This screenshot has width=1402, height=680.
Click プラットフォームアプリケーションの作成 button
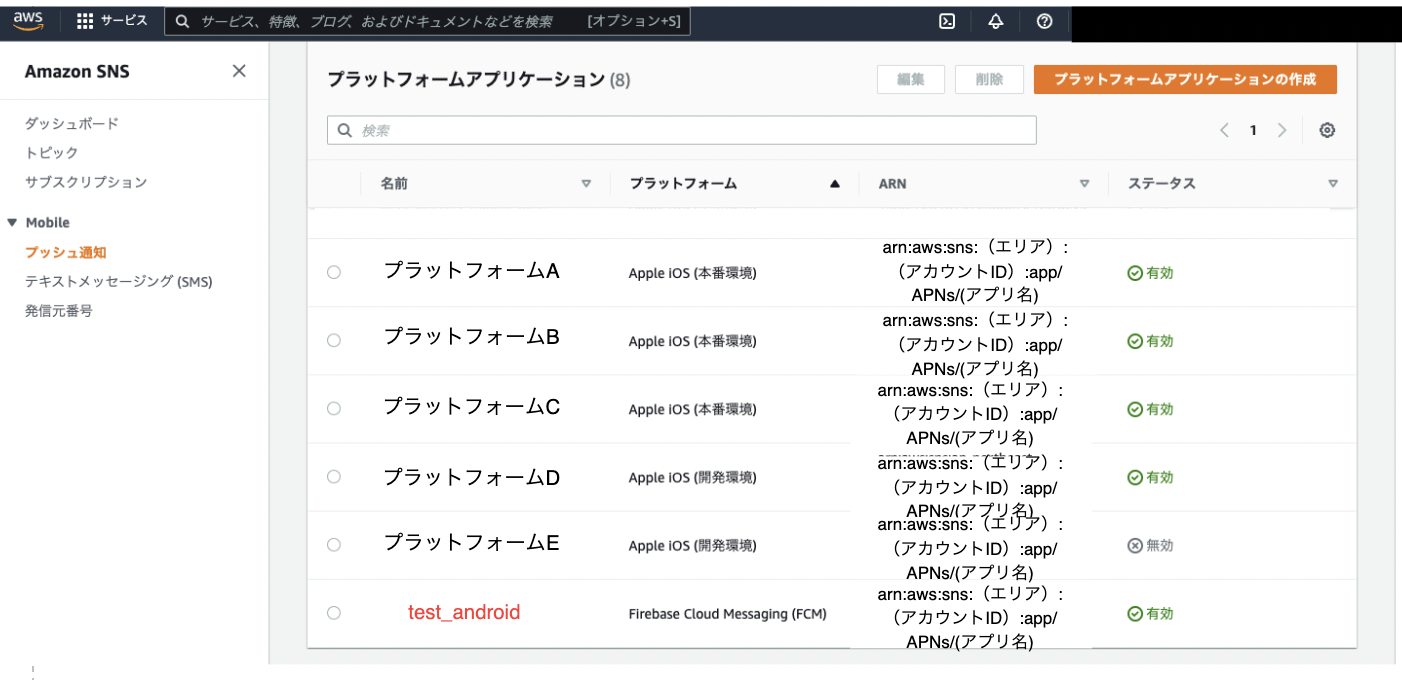(x=1185, y=80)
